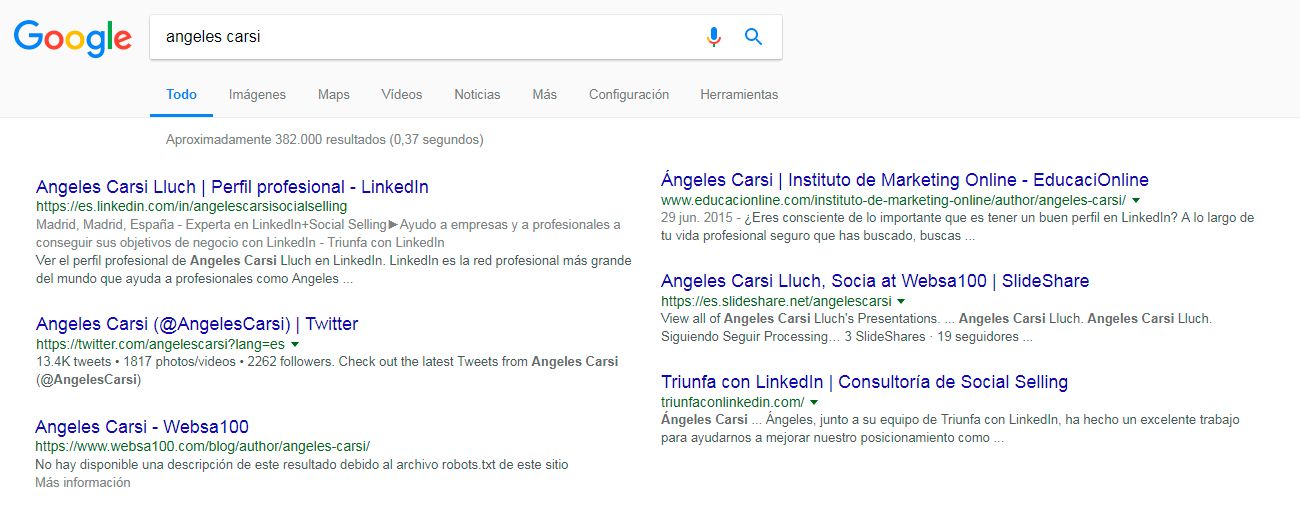Click the search box containing angeles carsi
The image size is (1300, 512).
[x=420, y=37]
